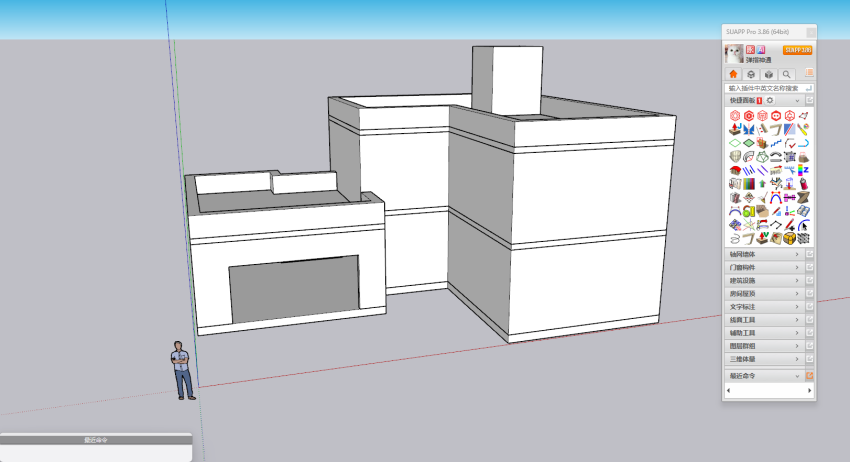This screenshot has width=850, height=462.
Task: Click the left scroll arrow in recent commands
Action: click(x=728, y=390)
